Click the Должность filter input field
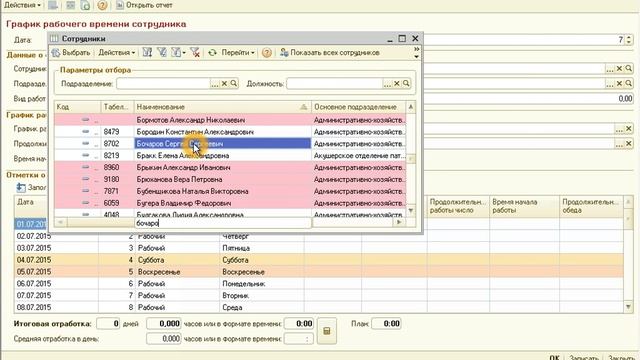 [x=334, y=84]
